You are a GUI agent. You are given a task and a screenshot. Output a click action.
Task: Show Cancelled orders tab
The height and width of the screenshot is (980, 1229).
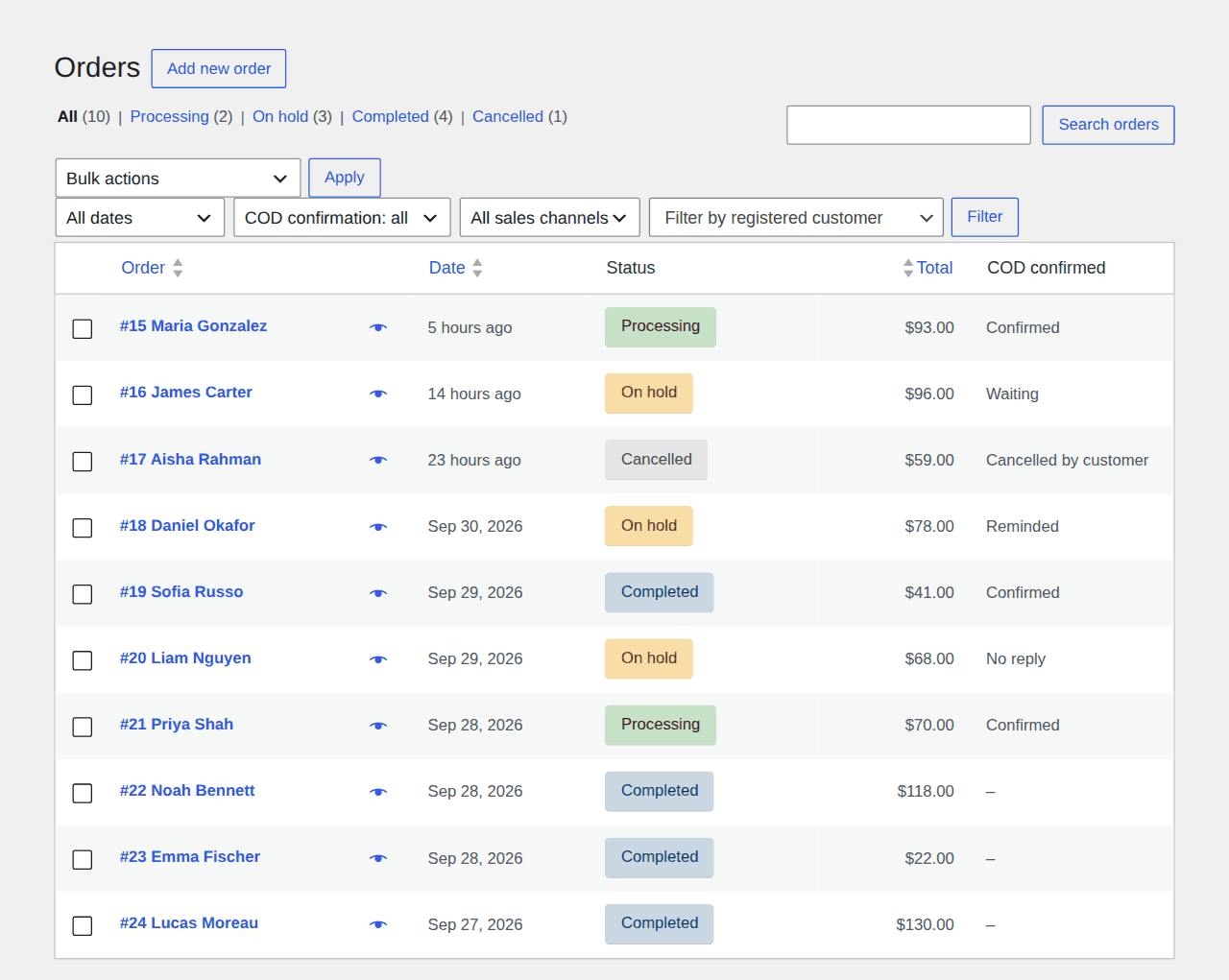pyautogui.click(x=508, y=116)
